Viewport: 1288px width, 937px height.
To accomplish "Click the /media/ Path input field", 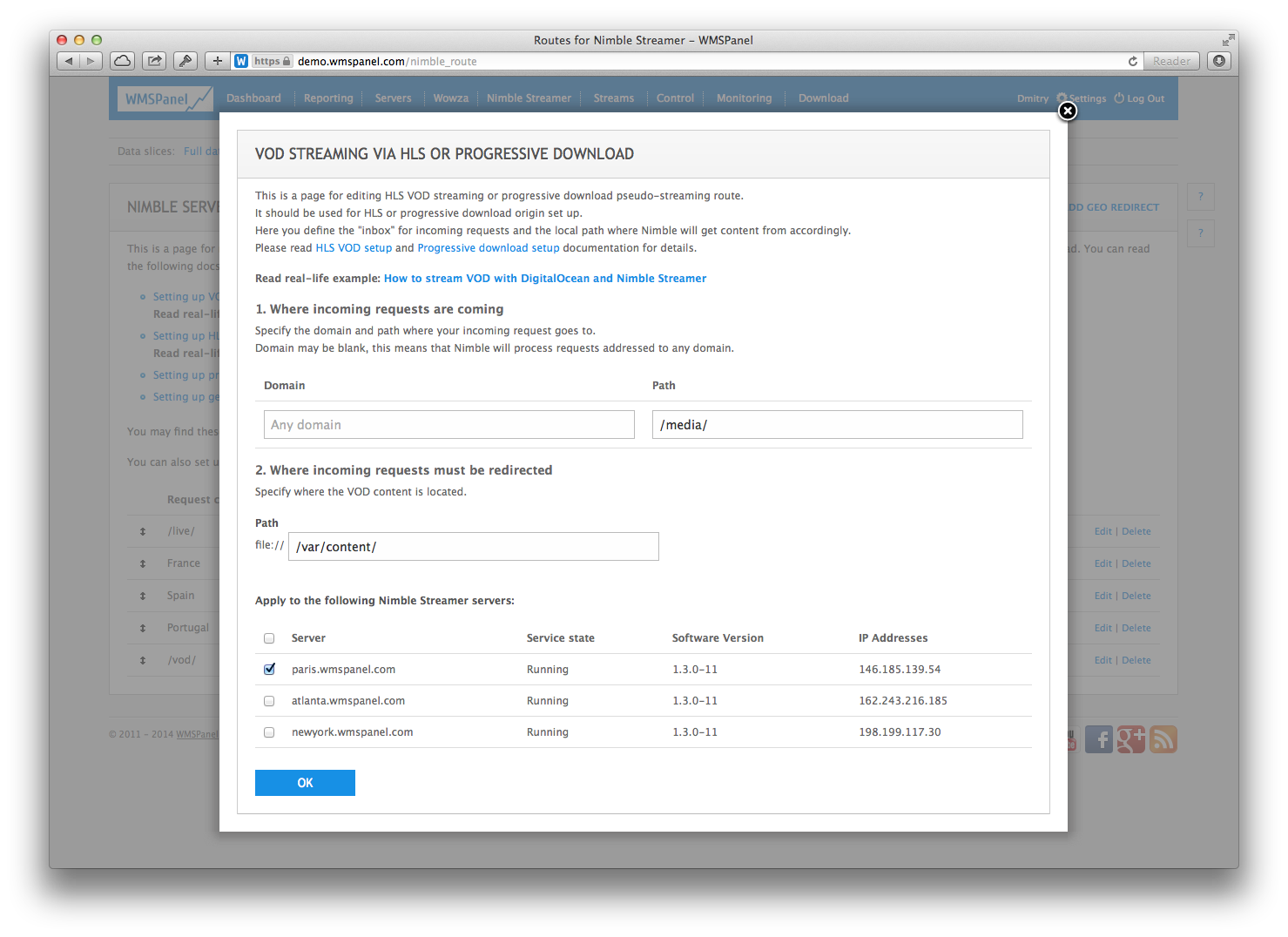I will (x=838, y=425).
